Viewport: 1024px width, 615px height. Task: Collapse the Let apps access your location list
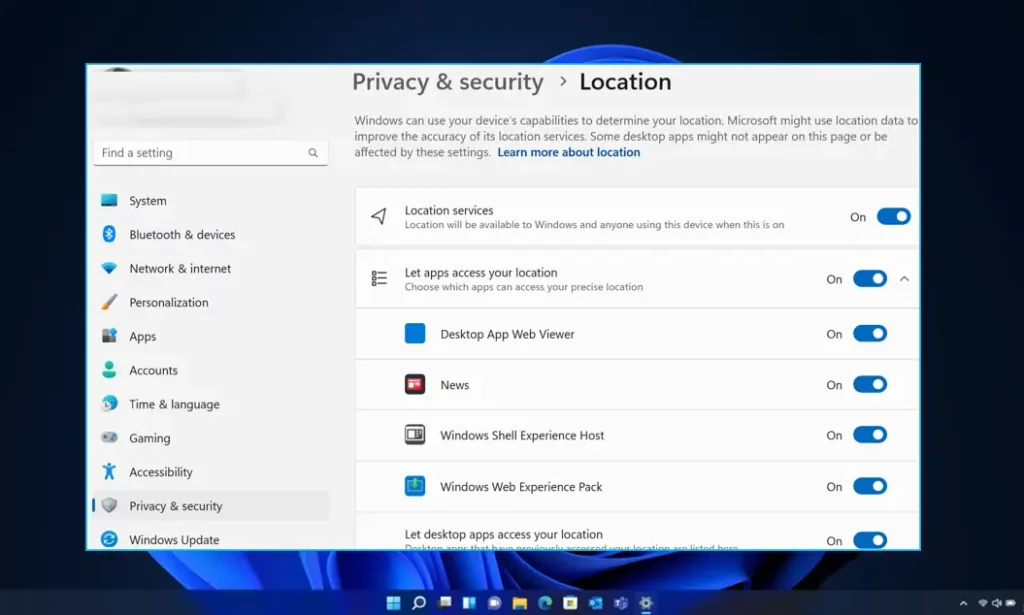click(904, 279)
